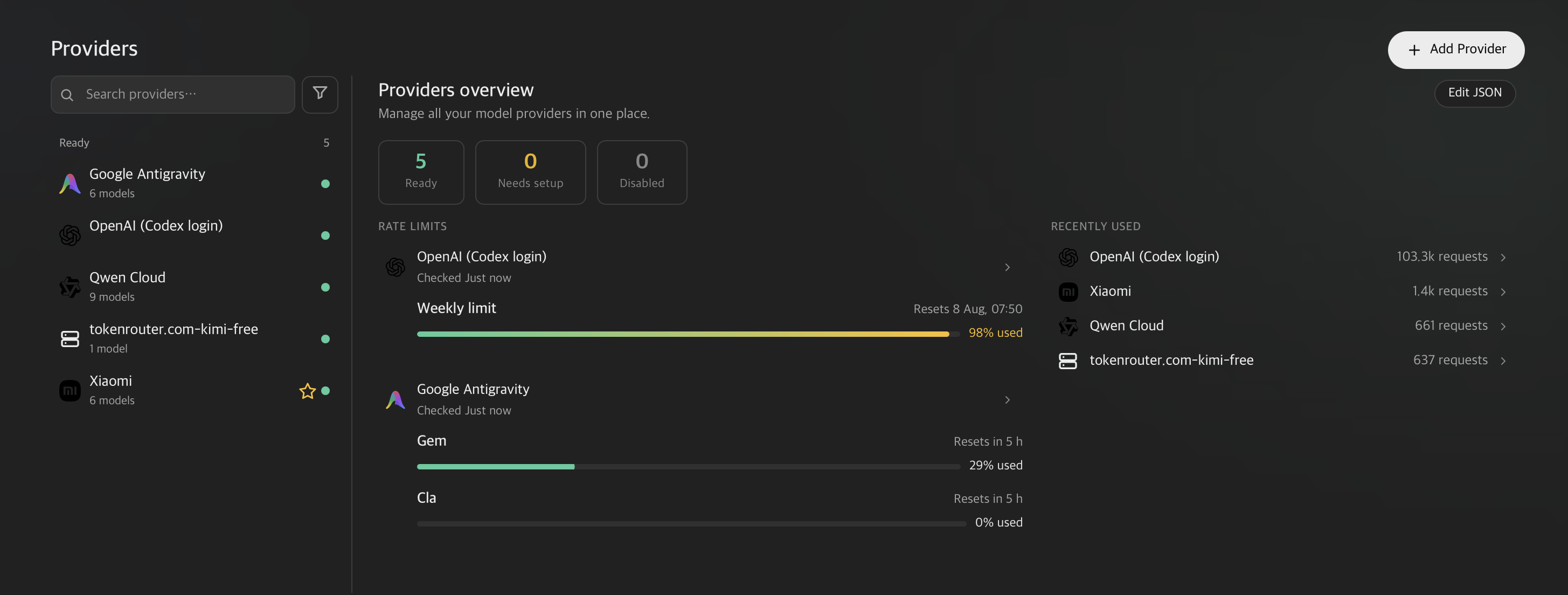This screenshot has height=595, width=1568.
Task: Toggle the favorite star on Xiaomi
Action: pos(307,390)
